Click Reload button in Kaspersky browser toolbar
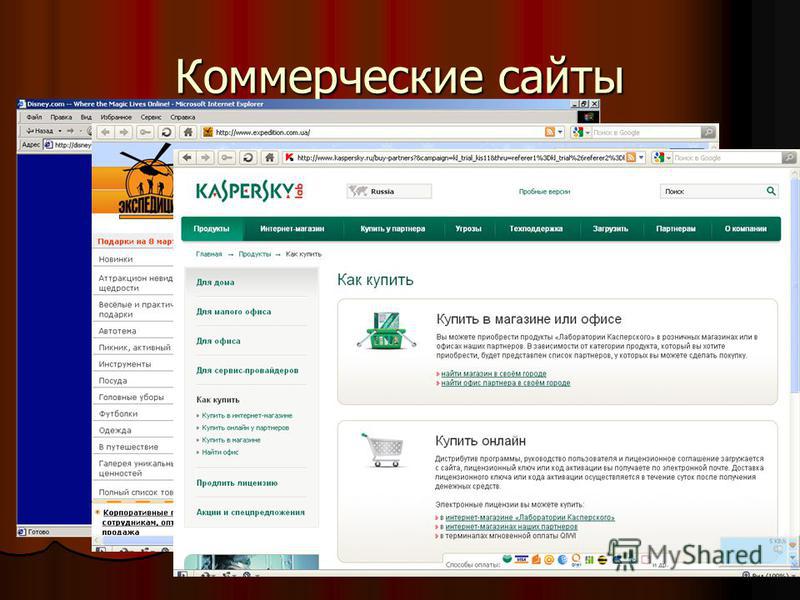The height and width of the screenshot is (600, 800). coord(248,158)
